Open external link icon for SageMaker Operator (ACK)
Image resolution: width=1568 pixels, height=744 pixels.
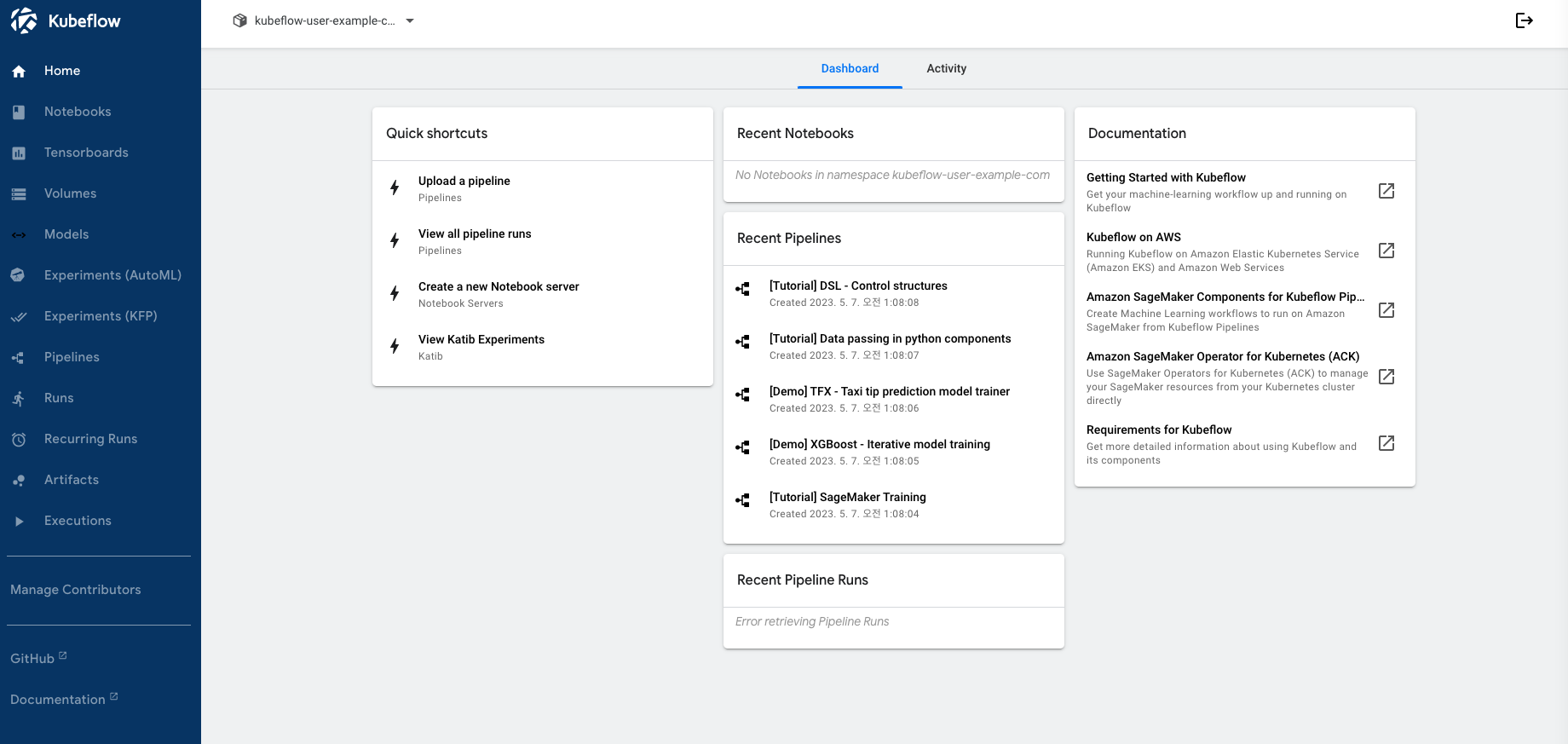tap(1386, 377)
